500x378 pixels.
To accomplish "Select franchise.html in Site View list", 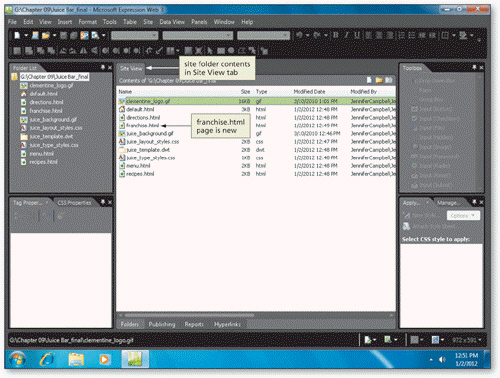I will [142, 125].
